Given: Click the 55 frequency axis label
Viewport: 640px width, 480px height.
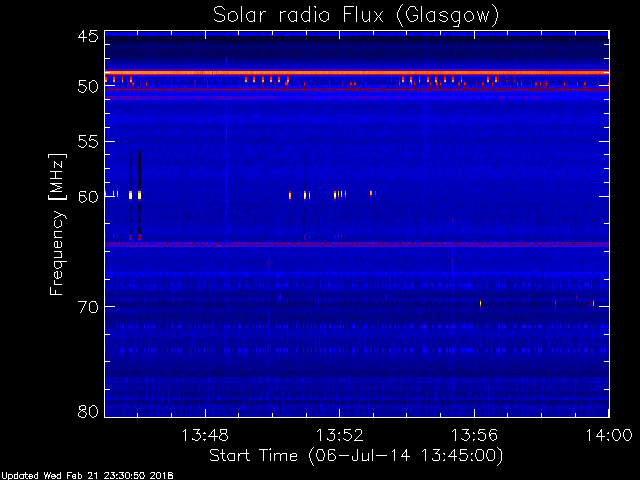Looking at the screenshot, I should pos(88,142).
